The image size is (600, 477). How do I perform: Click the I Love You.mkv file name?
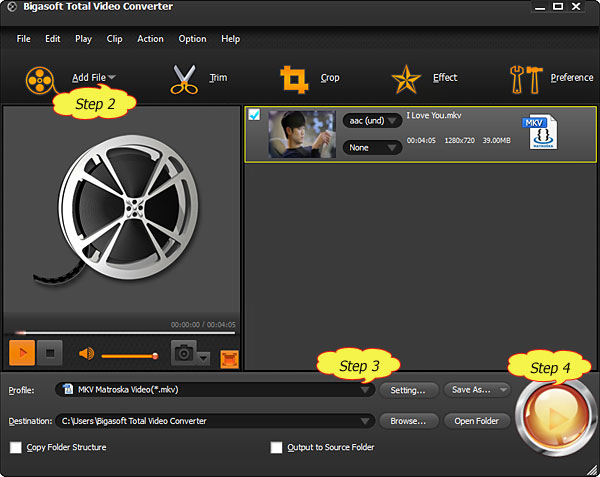[x=434, y=116]
